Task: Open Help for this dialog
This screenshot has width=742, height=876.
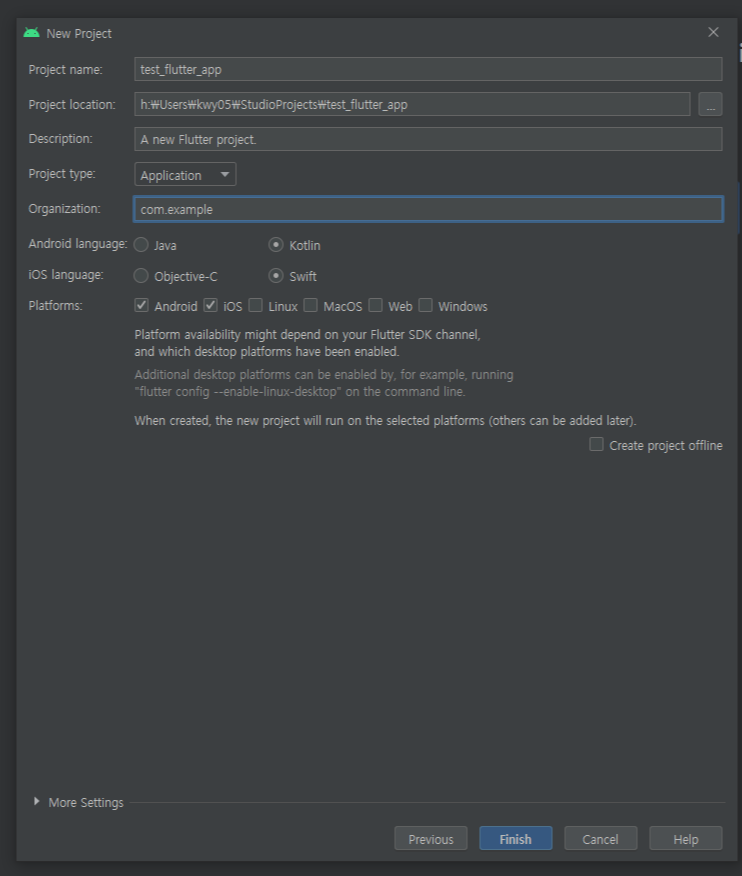Action: (686, 839)
